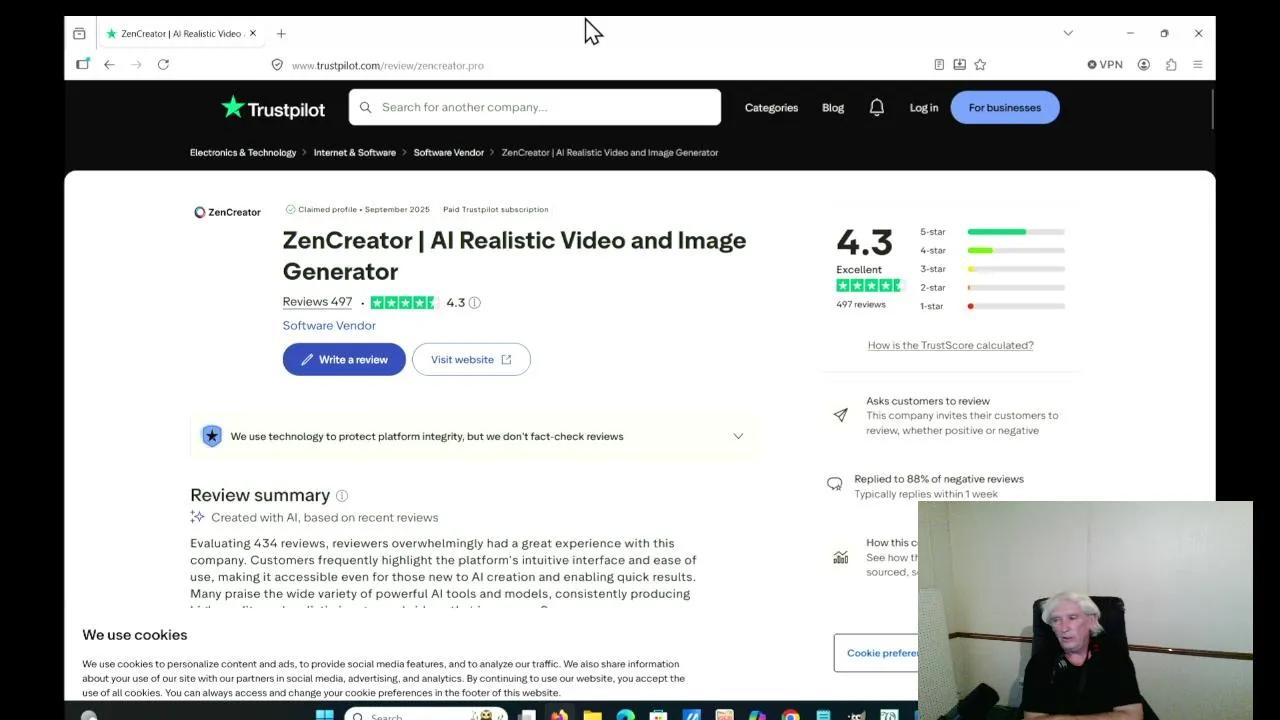Open Software Vendor breadcrumb
1280x720 pixels.
(x=449, y=153)
